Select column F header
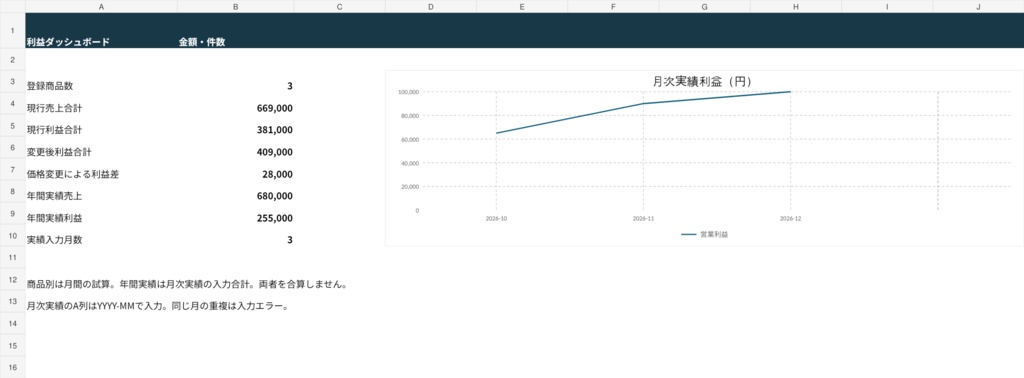The width and height of the screenshot is (1024, 378). pos(613,7)
